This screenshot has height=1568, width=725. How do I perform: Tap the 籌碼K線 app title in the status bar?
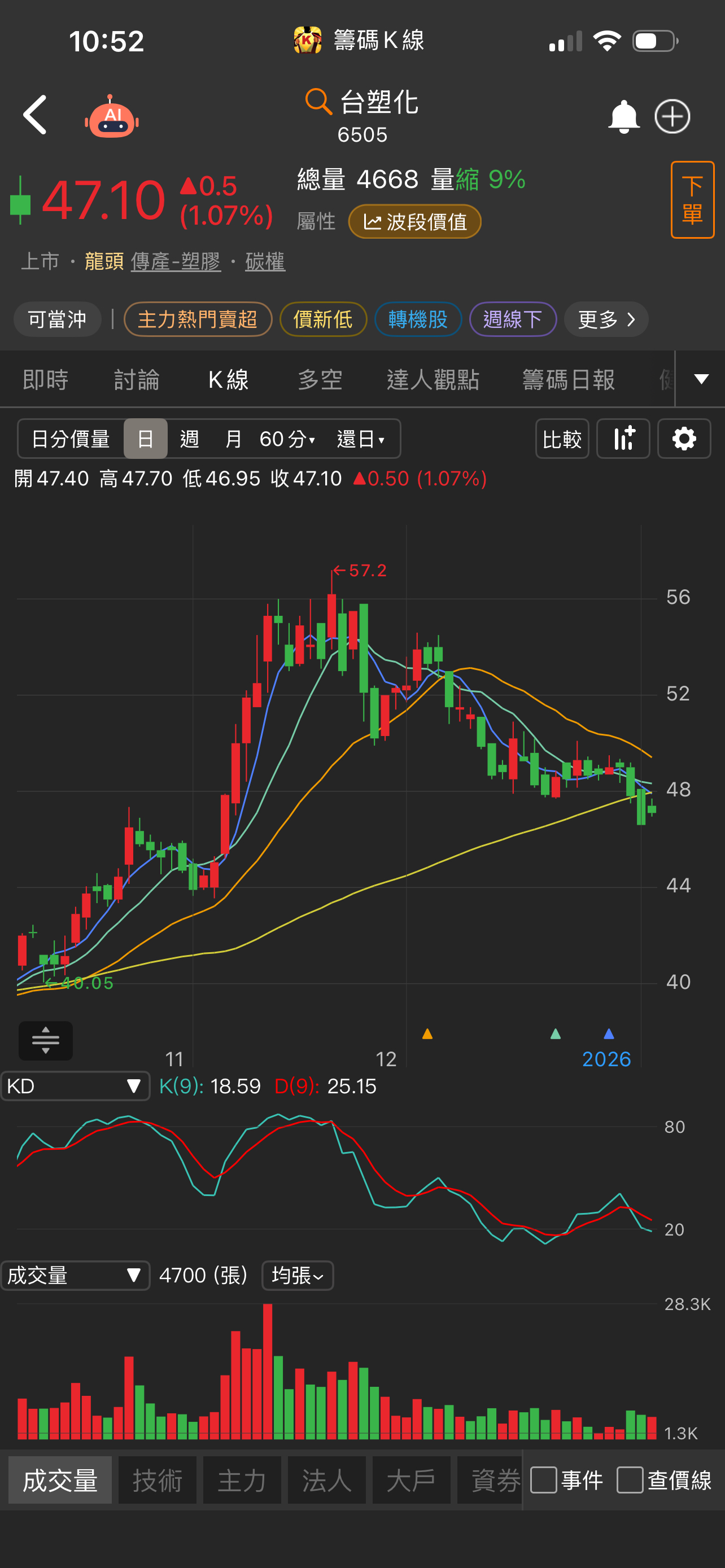click(378, 40)
